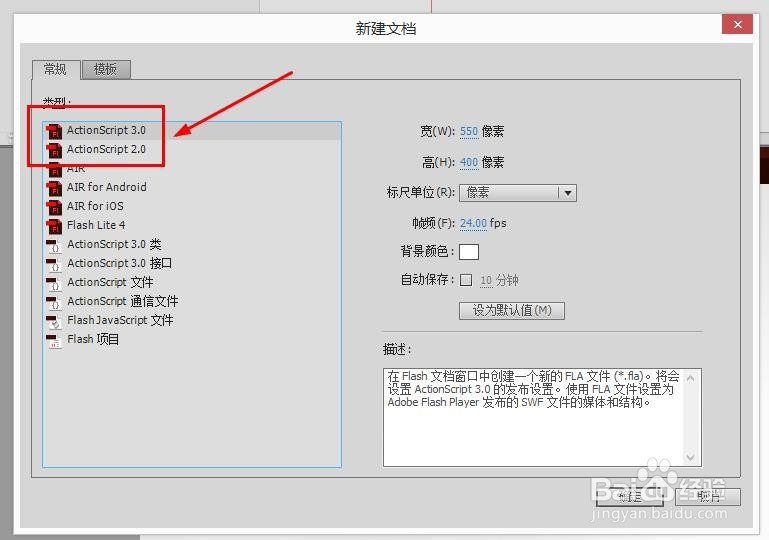Open the 标尺单位 dropdown
The height and width of the screenshot is (540, 769).
(x=517, y=193)
